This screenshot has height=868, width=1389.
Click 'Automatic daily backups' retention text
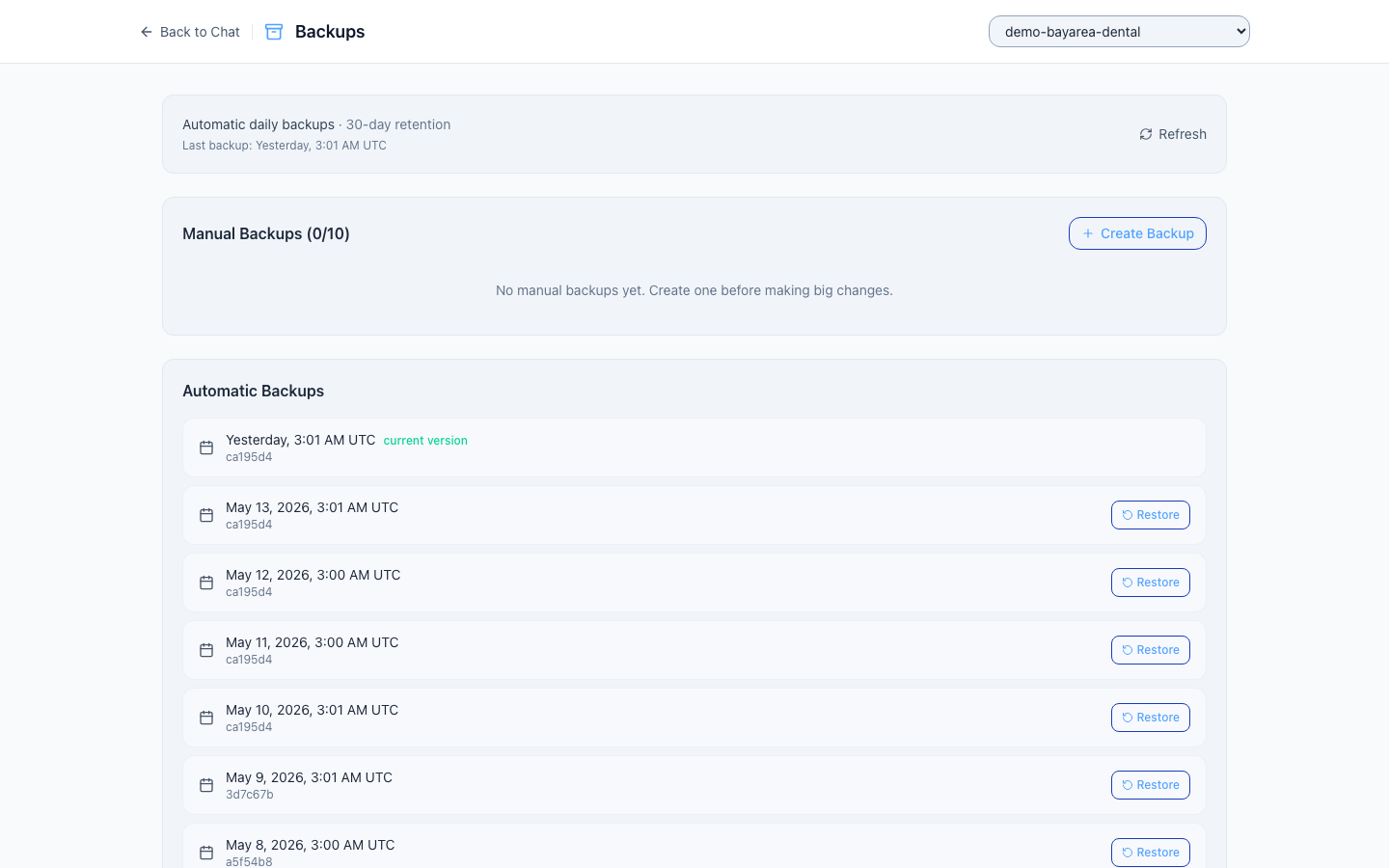316,124
